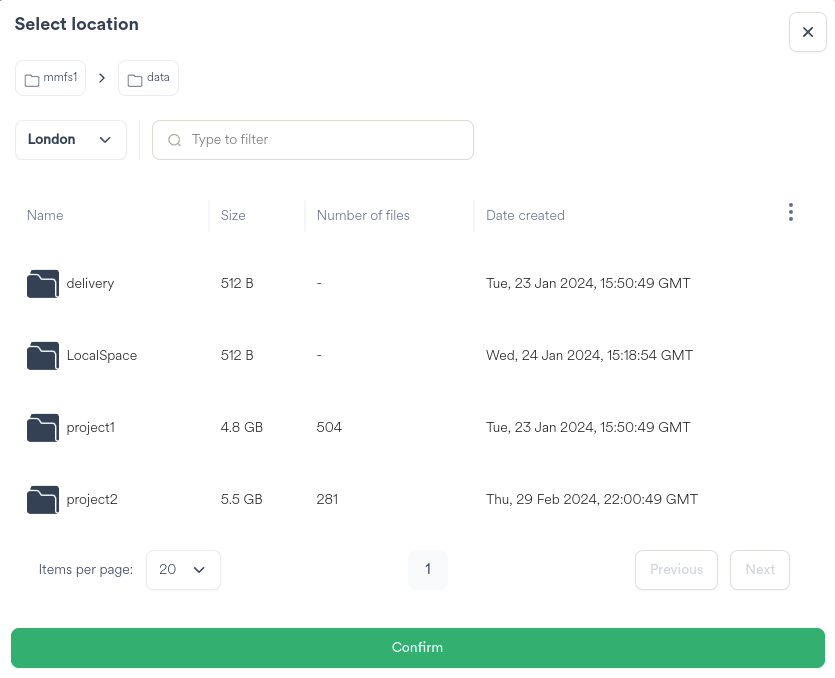835x678 pixels.
Task: Go to page 1 in pagination
Action: (427, 570)
